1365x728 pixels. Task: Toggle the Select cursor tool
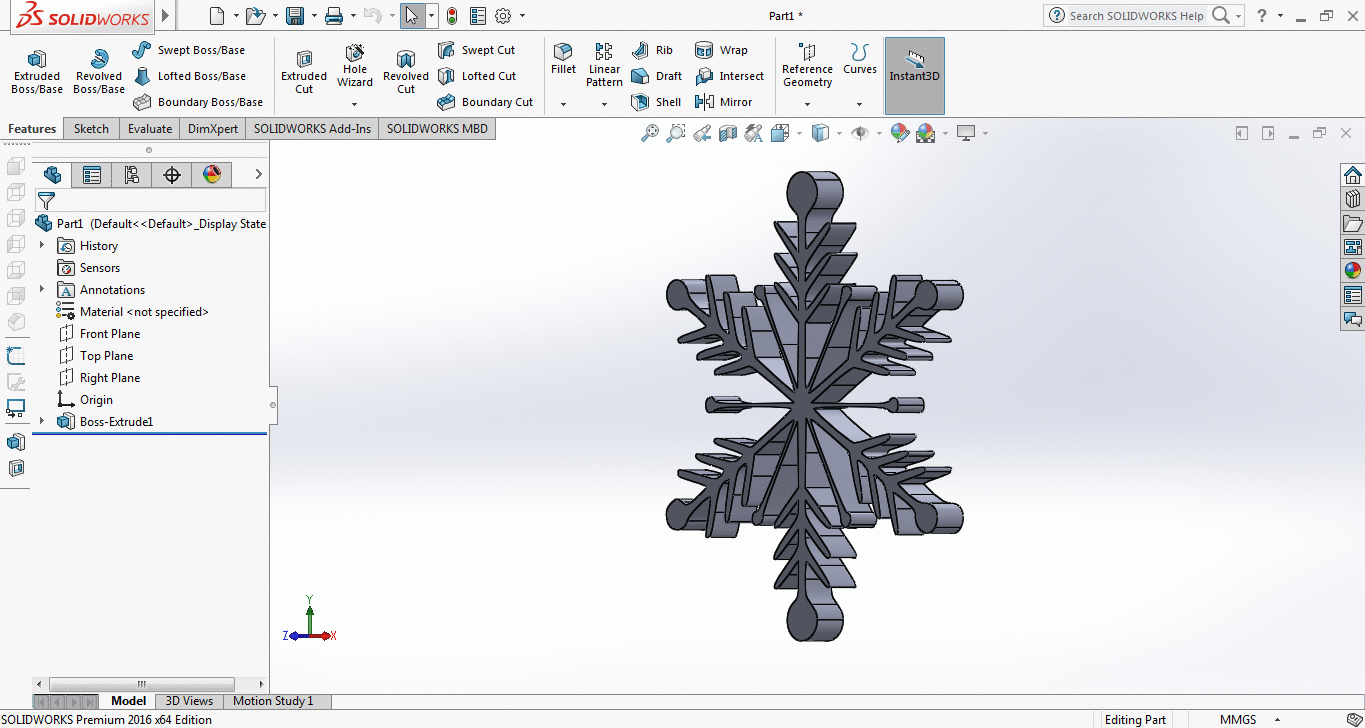pyautogui.click(x=411, y=16)
